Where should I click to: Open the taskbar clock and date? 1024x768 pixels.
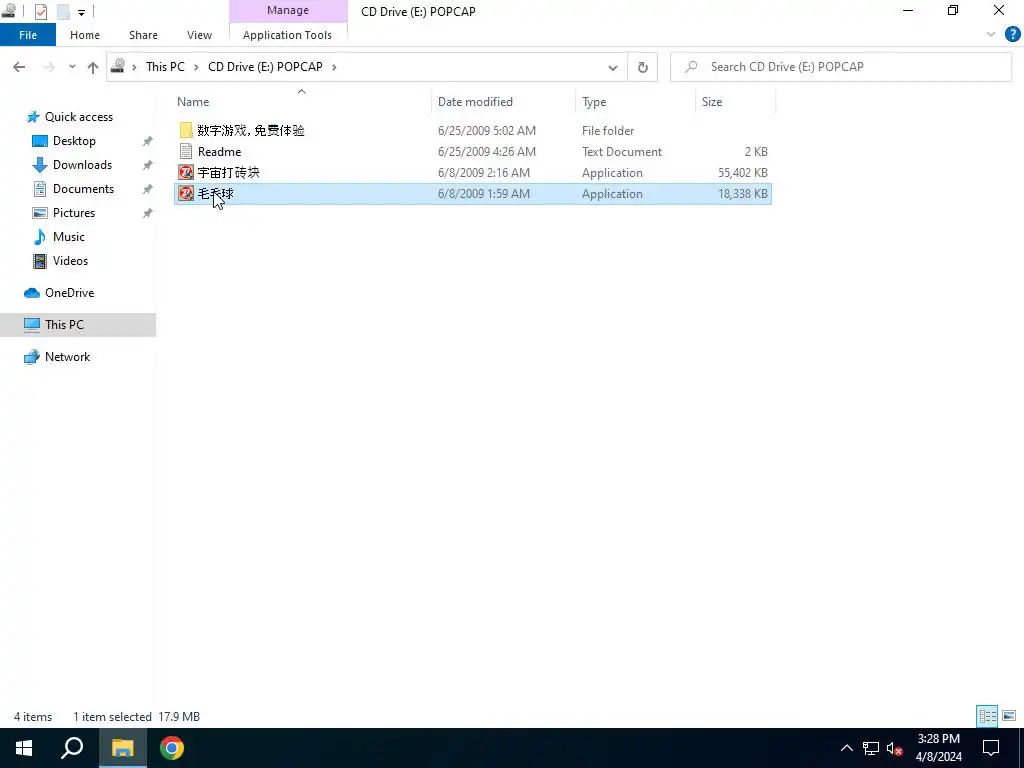tap(938, 748)
